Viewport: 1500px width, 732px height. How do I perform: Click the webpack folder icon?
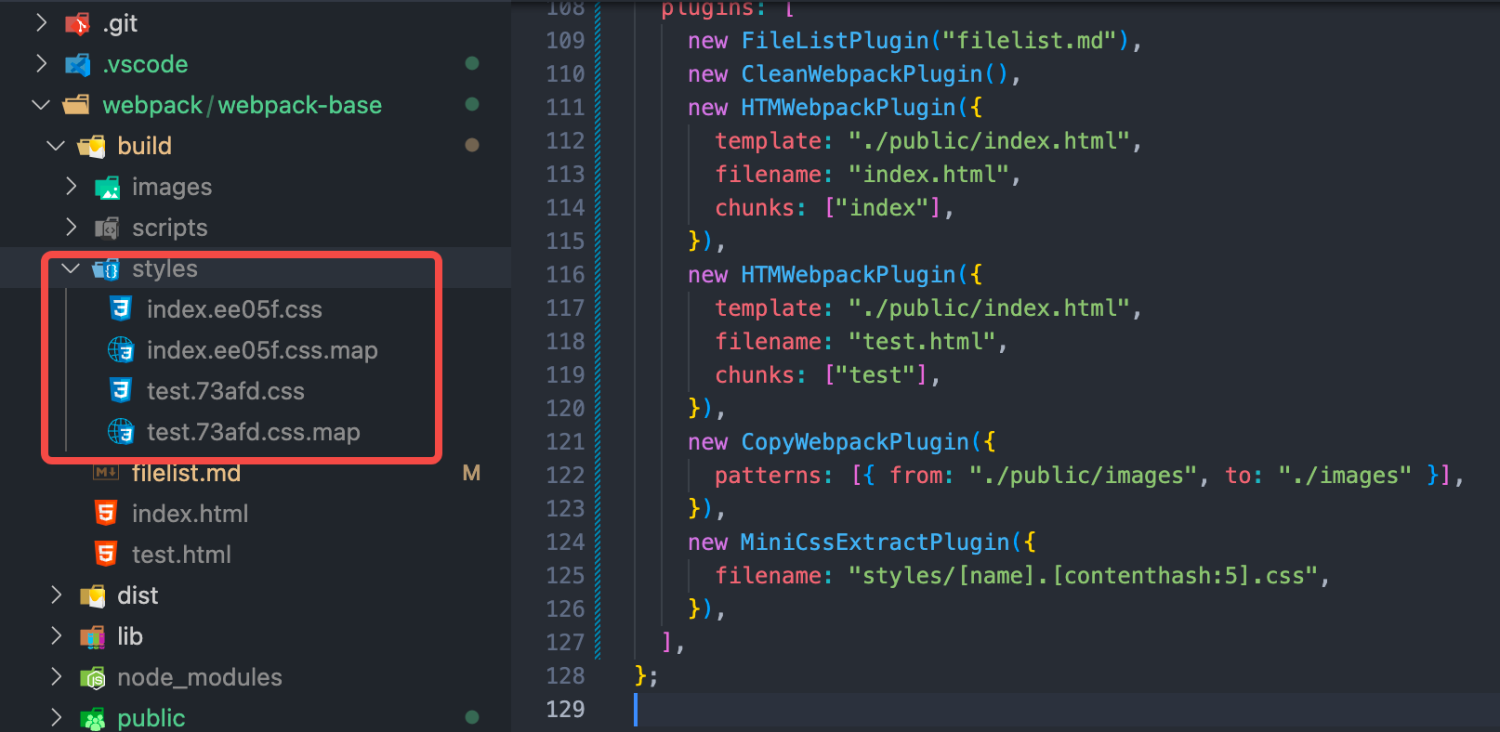(75, 105)
